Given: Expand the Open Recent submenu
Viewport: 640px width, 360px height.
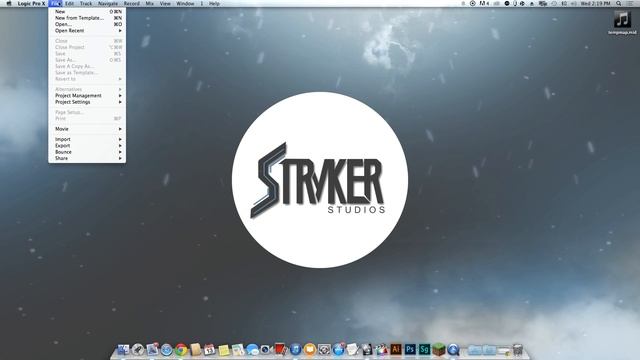Looking at the screenshot, I should (87, 31).
